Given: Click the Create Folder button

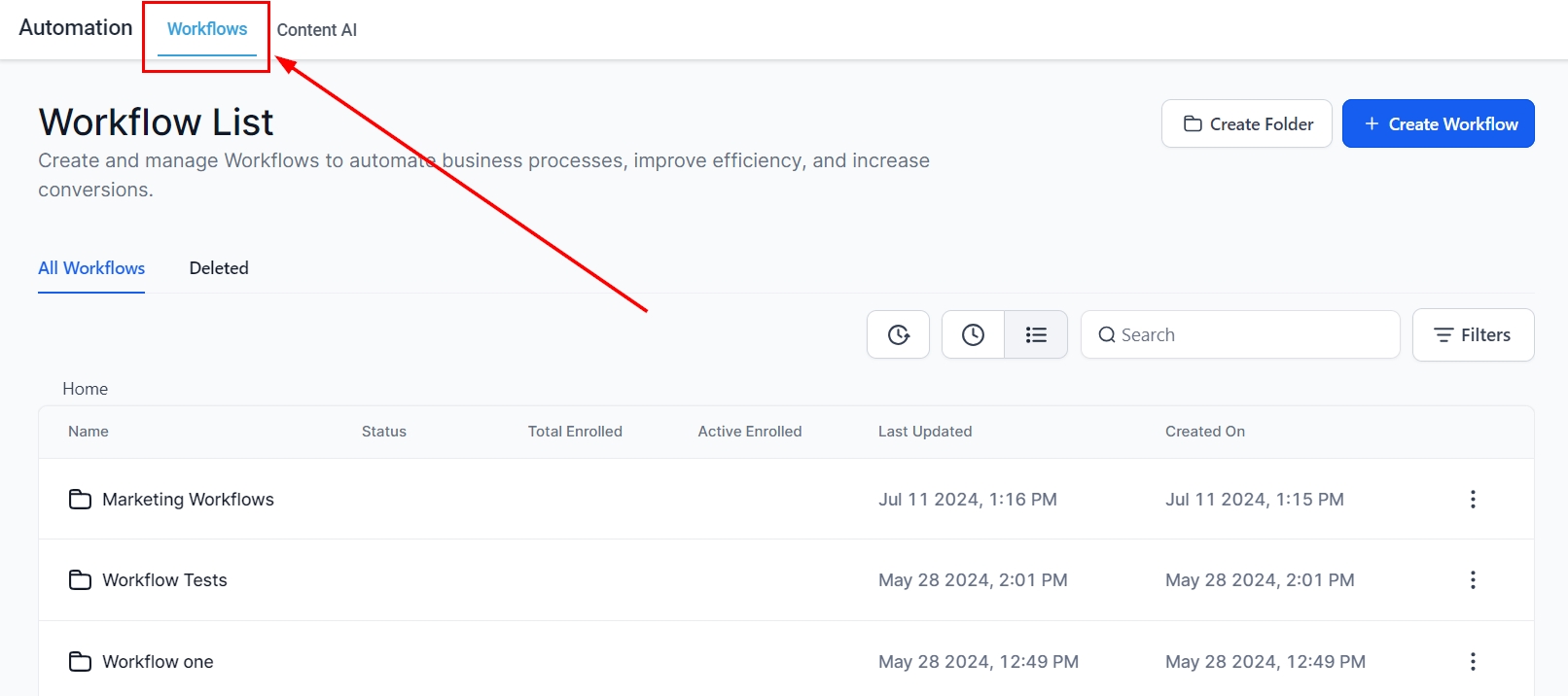Looking at the screenshot, I should [x=1246, y=124].
